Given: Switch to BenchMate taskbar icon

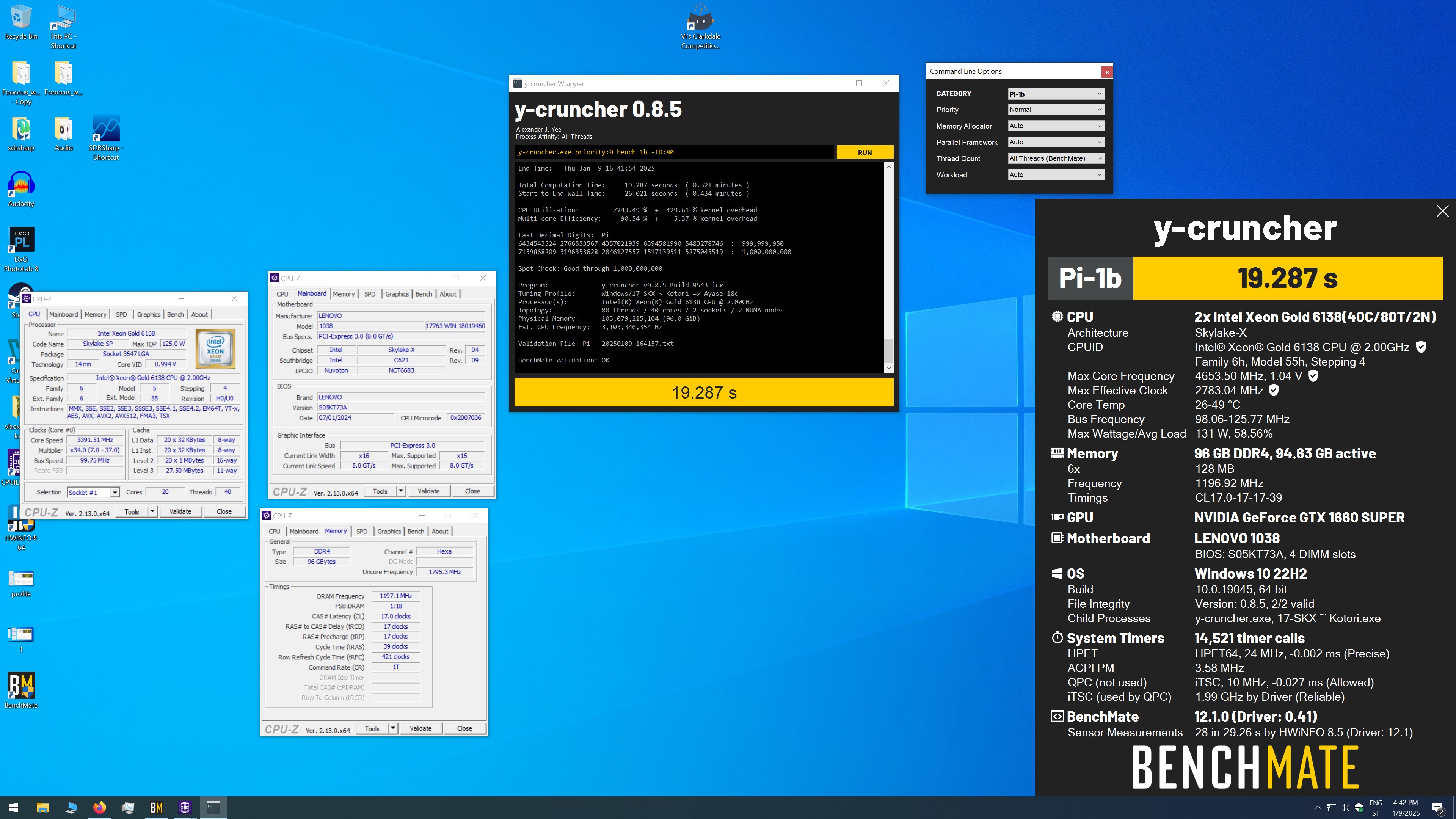Looking at the screenshot, I should (x=157, y=808).
